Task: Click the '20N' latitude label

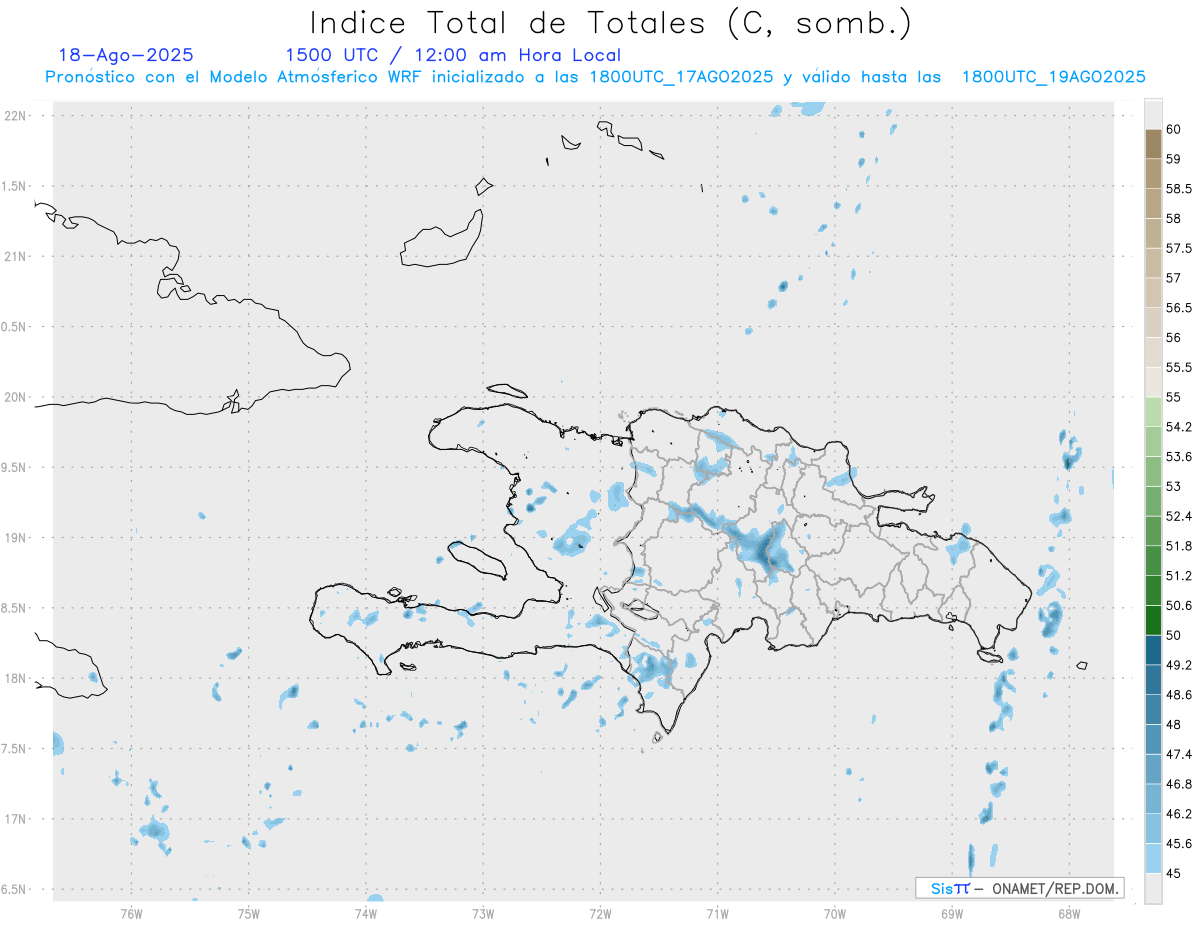Action: pyautogui.click(x=15, y=397)
